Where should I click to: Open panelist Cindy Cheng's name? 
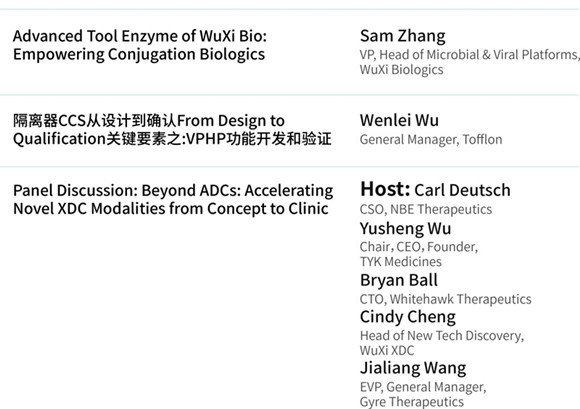pyautogui.click(x=408, y=317)
